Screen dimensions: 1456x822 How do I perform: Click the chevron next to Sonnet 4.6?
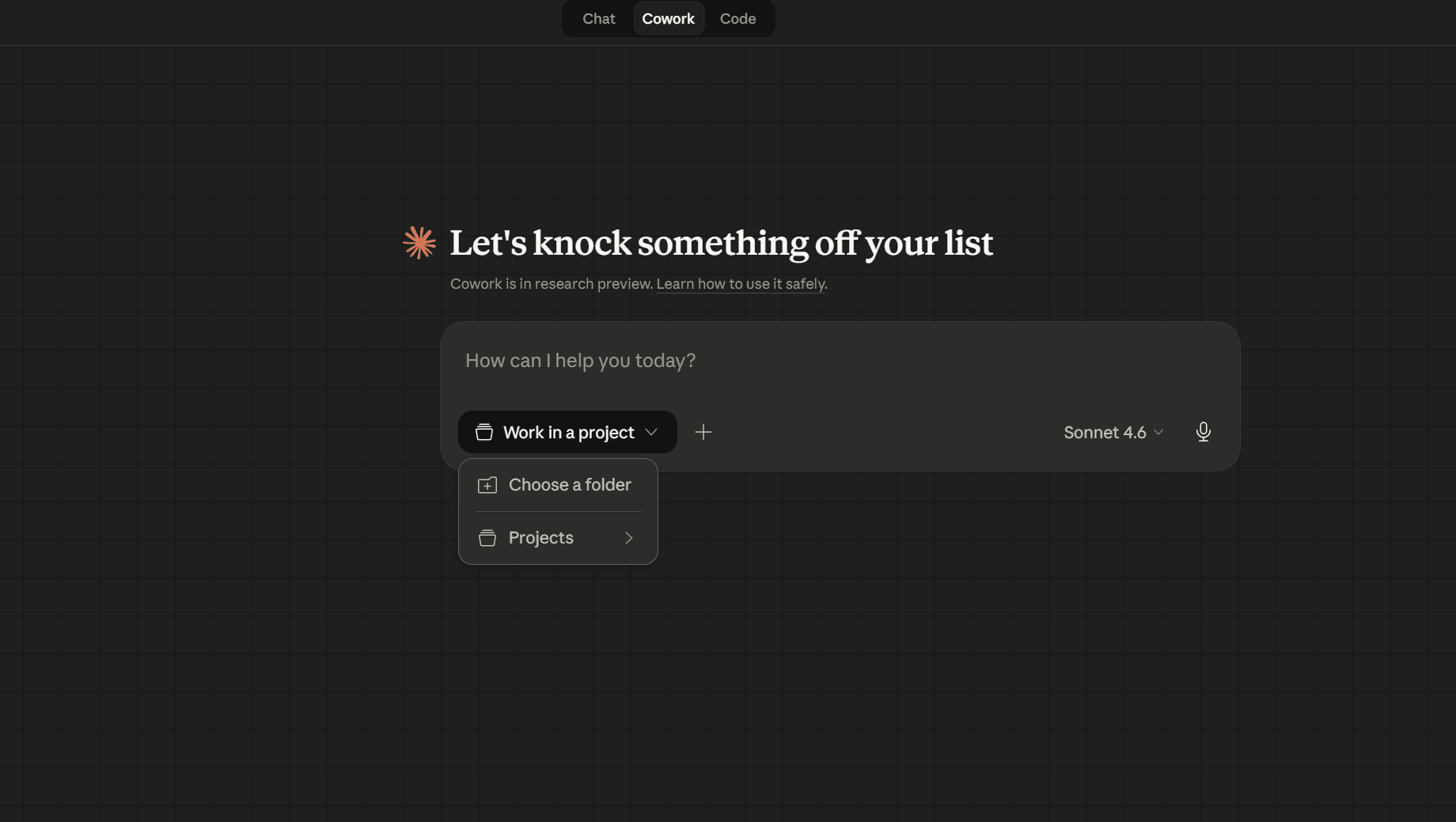pyautogui.click(x=1158, y=432)
